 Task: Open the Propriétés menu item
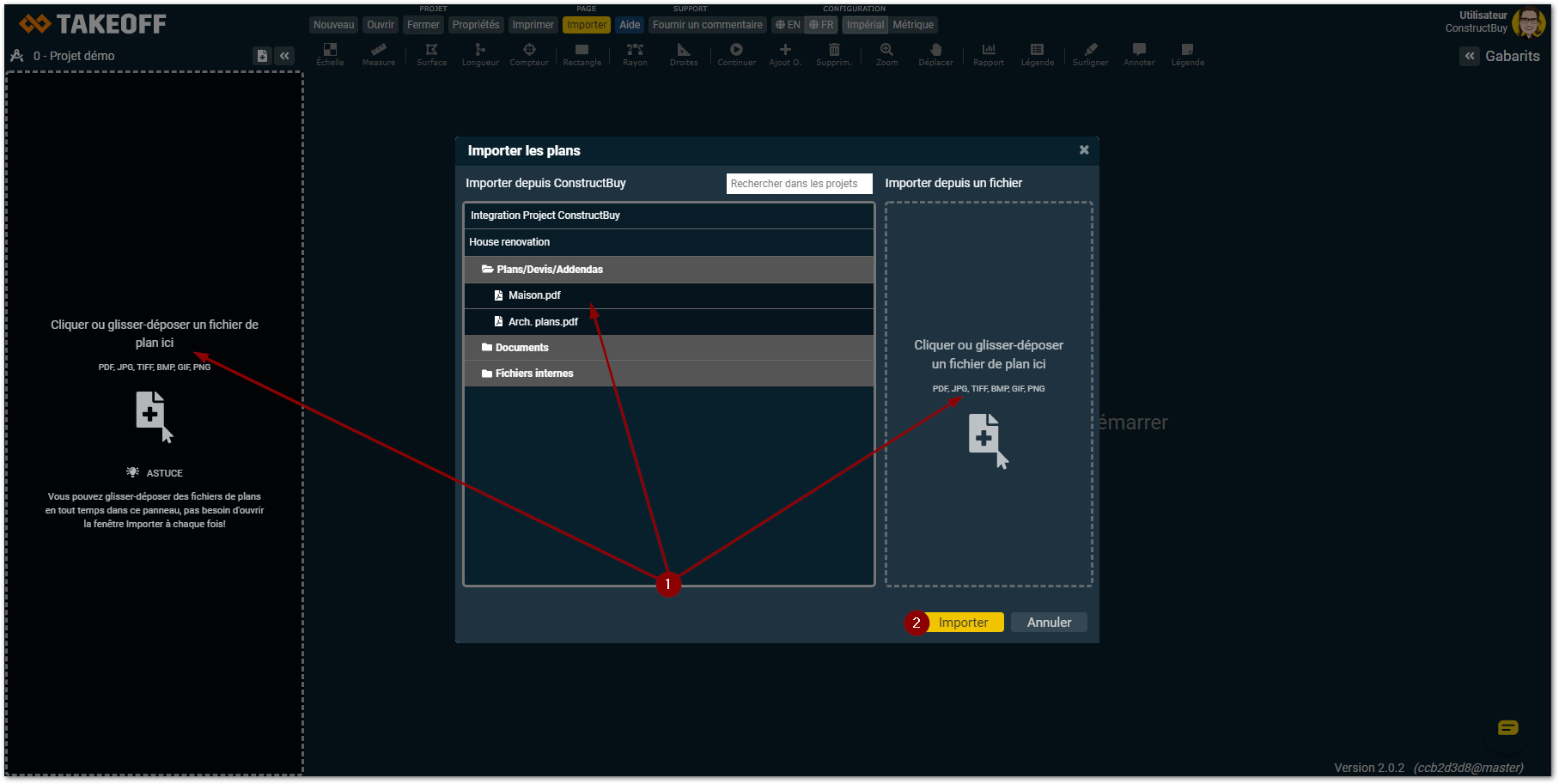click(476, 25)
